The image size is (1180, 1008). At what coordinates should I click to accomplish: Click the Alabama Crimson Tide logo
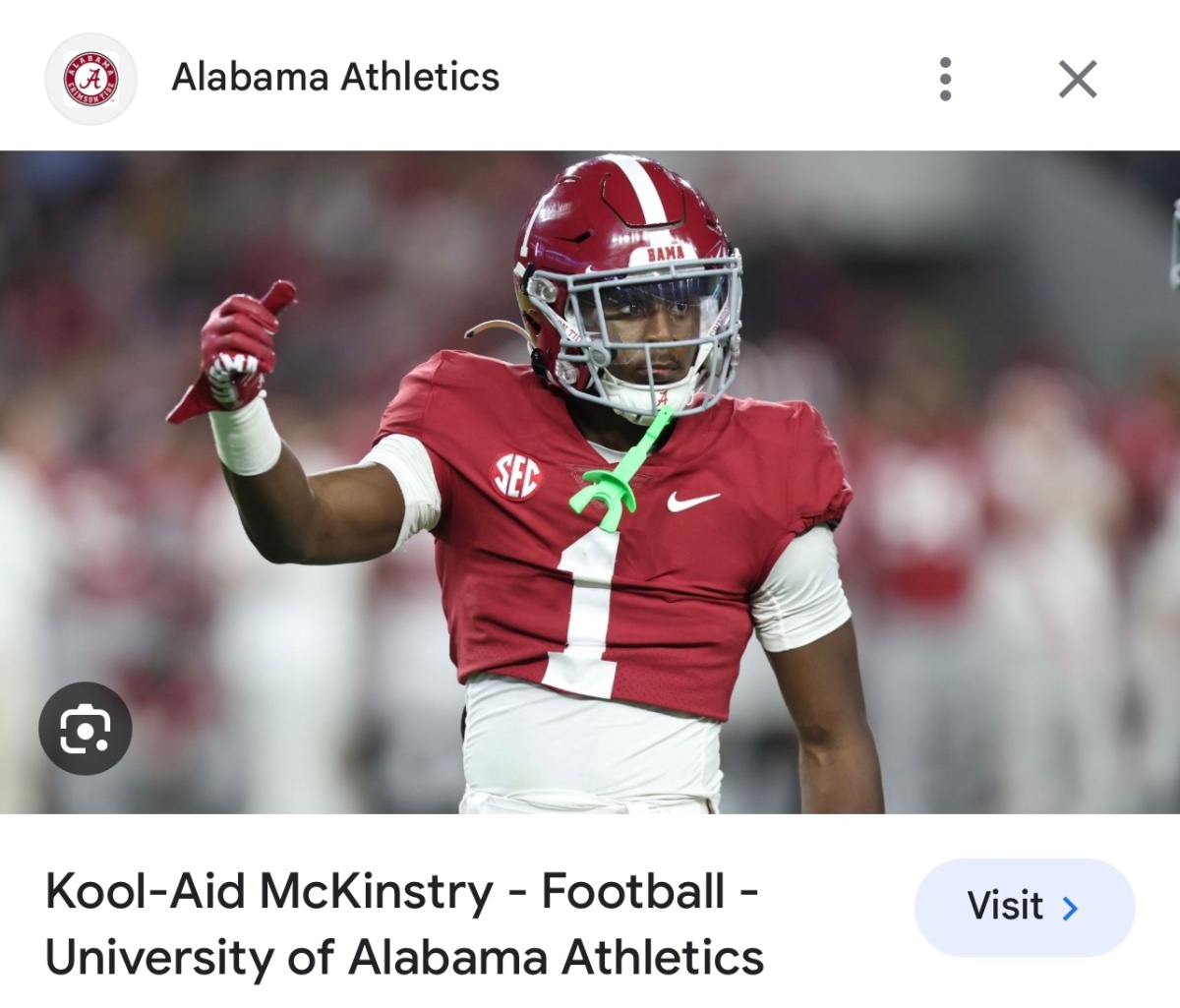(90, 79)
